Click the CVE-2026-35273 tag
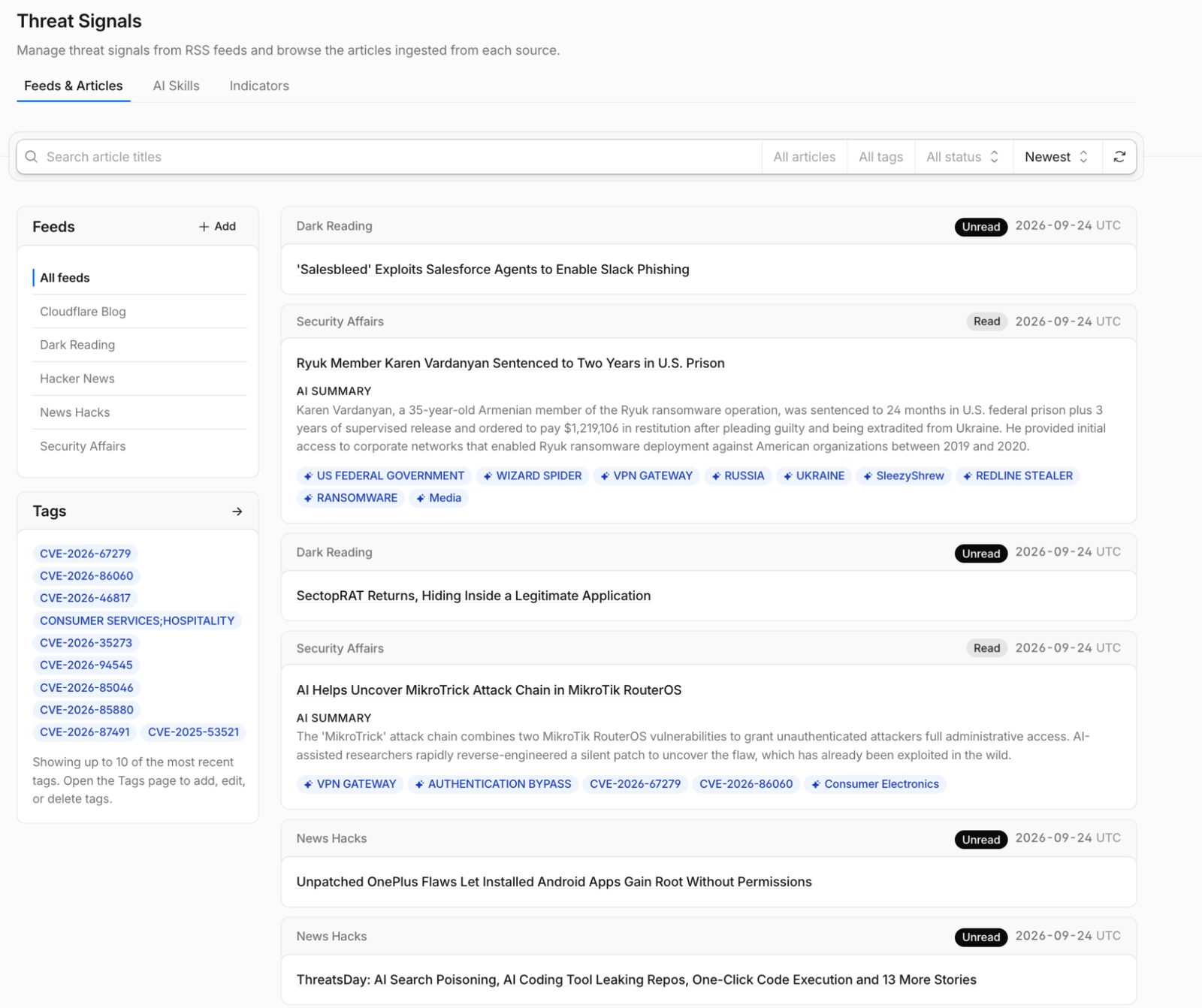1202x1008 pixels. pos(86,643)
